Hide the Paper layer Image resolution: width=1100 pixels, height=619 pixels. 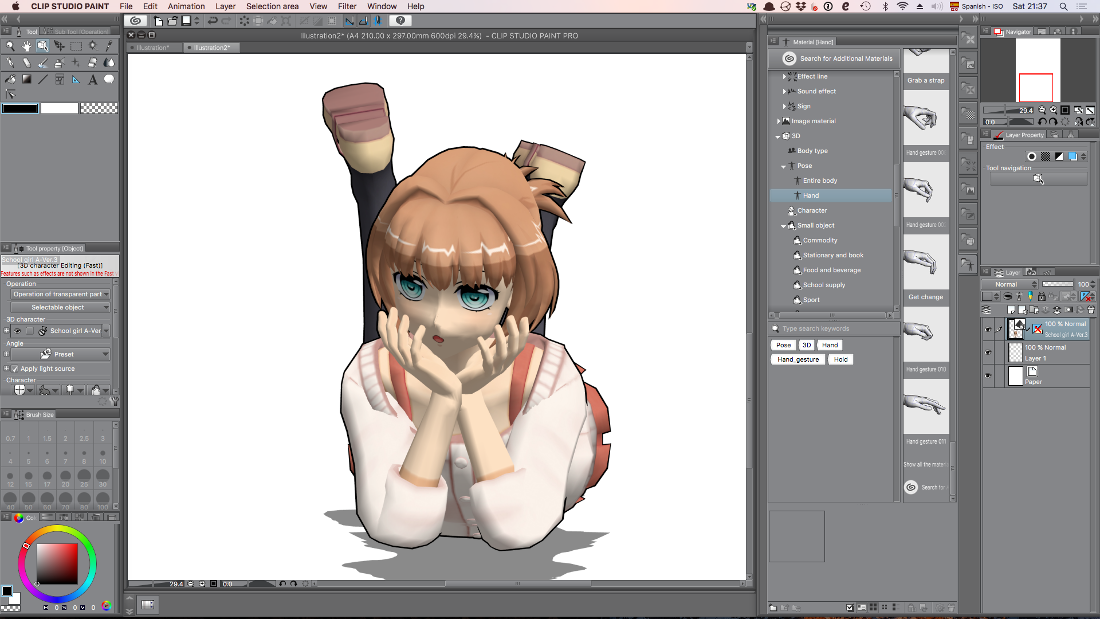click(988, 374)
